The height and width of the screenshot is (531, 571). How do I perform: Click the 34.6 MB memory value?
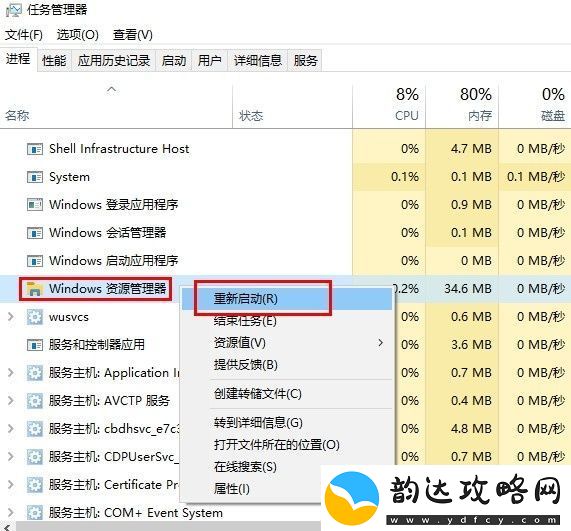(x=468, y=289)
